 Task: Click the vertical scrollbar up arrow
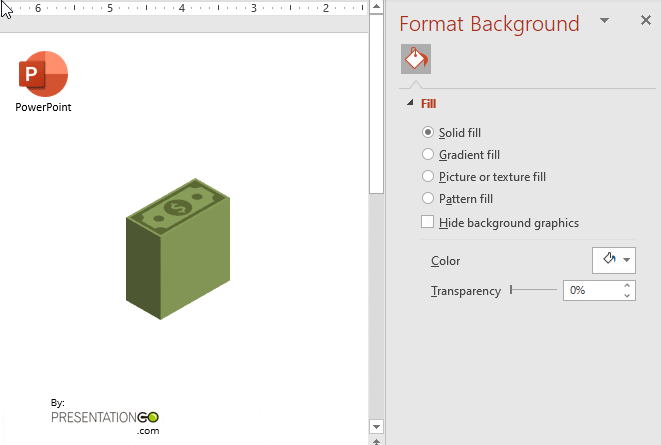376,6
